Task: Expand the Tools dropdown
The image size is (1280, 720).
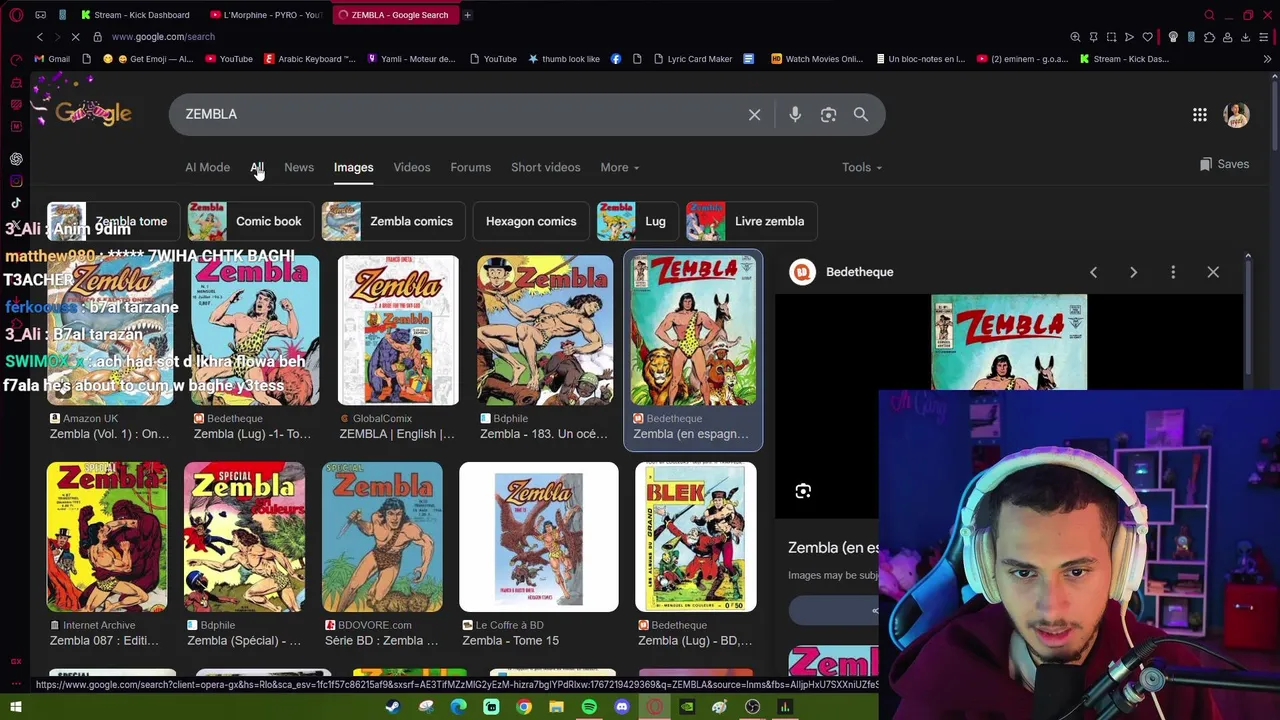Action: 861,167
